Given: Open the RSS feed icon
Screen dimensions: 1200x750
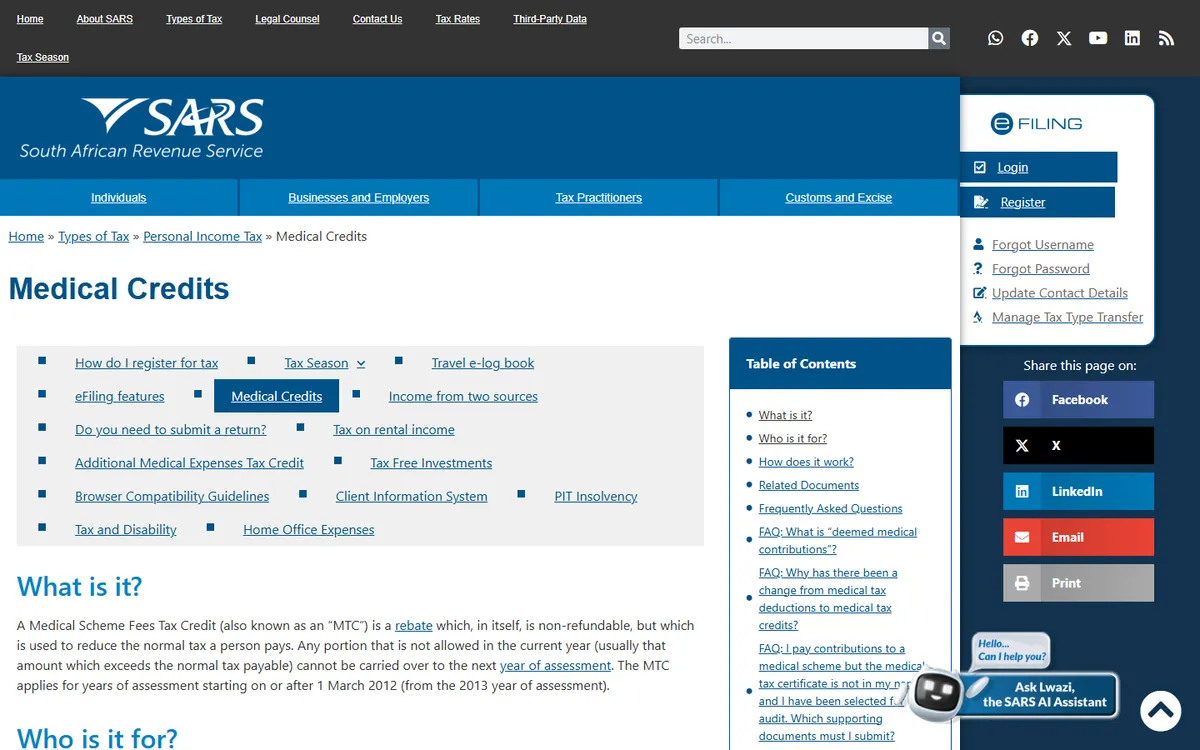Looking at the screenshot, I should tap(1166, 38).
